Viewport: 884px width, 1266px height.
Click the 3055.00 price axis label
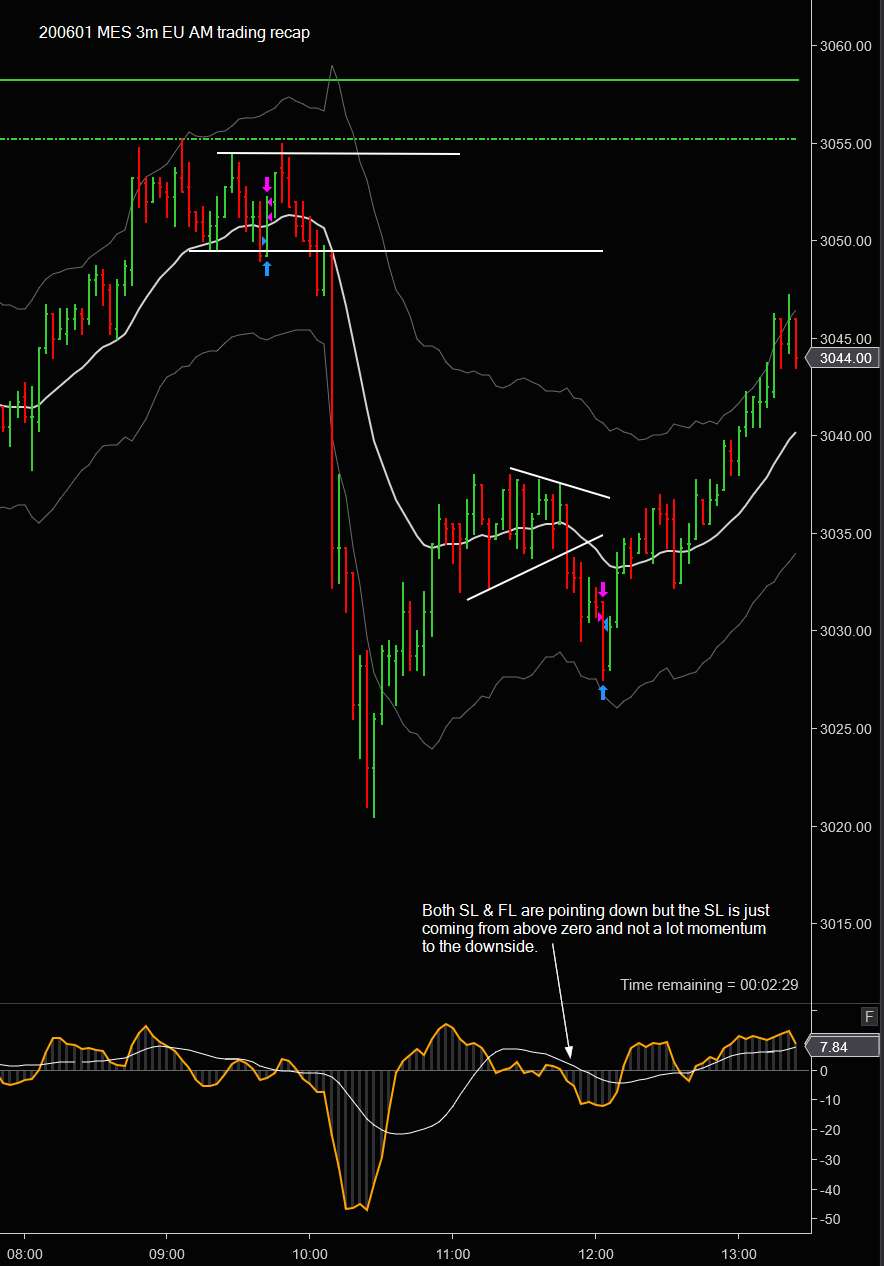(846, 144)
